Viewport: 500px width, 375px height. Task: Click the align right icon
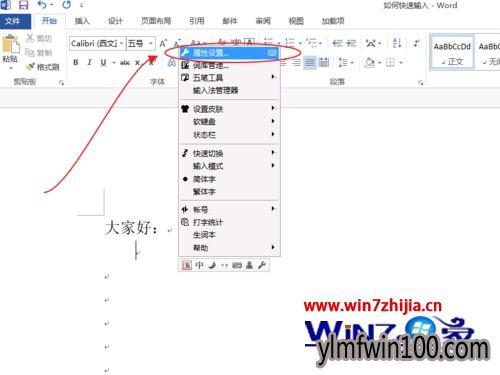[x=296, y=62]
